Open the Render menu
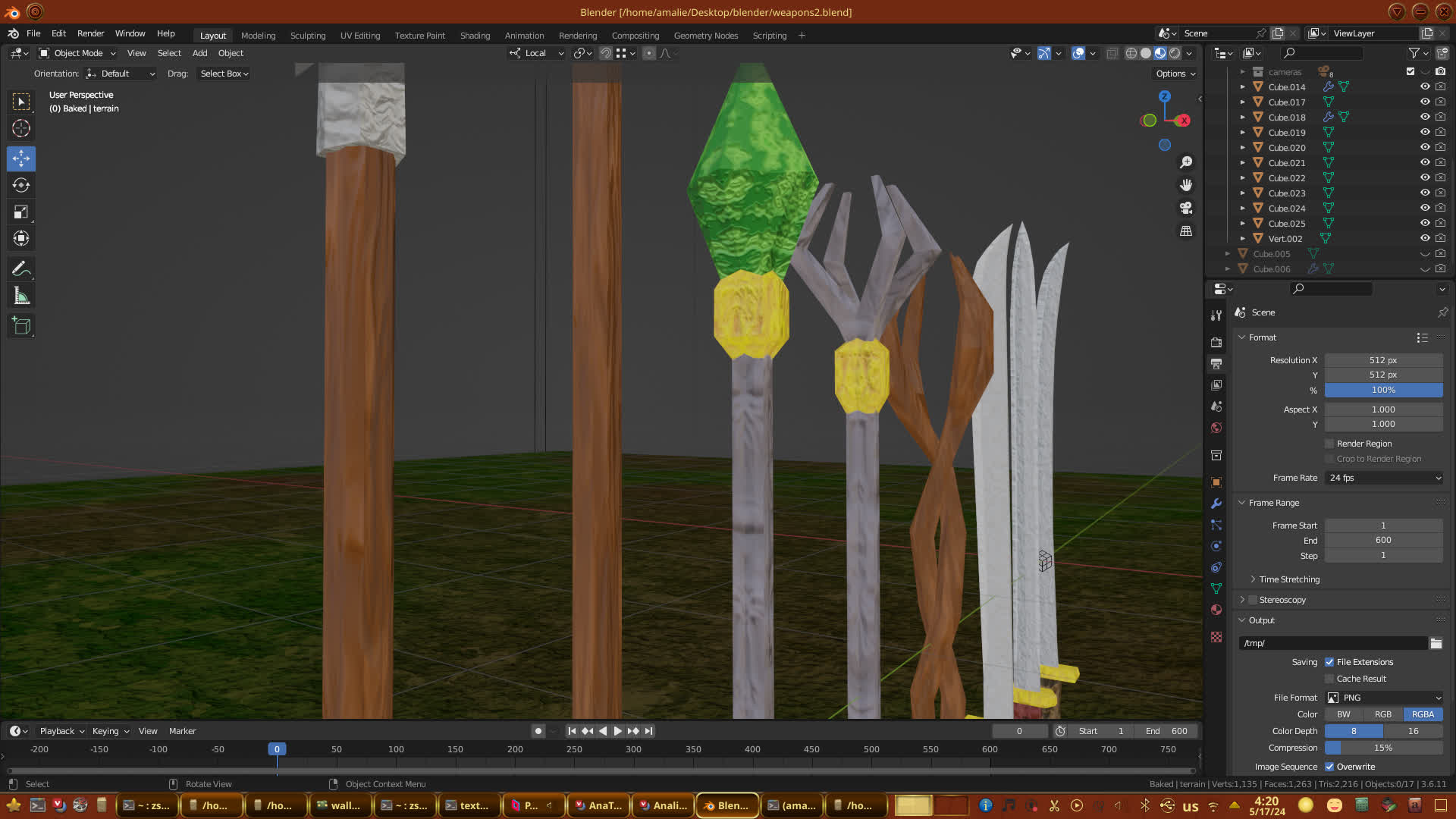The width and height of the screenshot is (1456, 819). point(90,33)
